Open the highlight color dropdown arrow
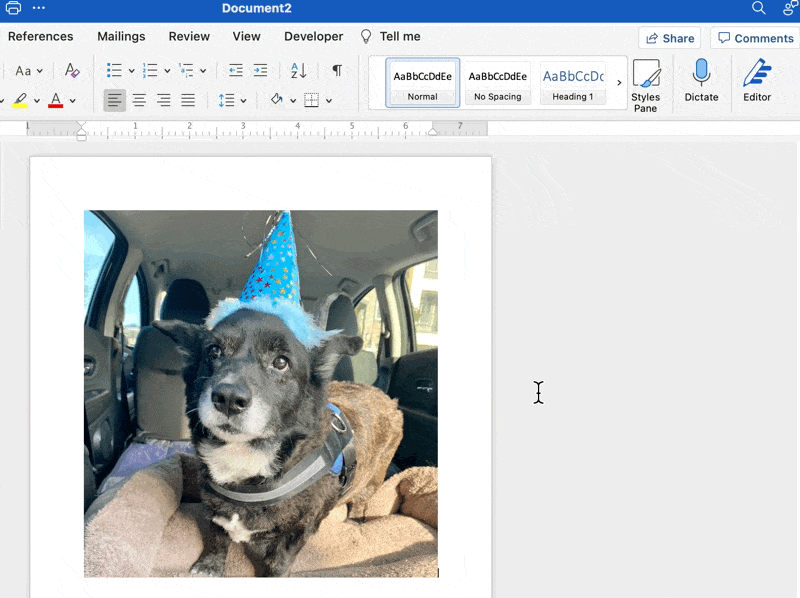 [x=37, y=101]
